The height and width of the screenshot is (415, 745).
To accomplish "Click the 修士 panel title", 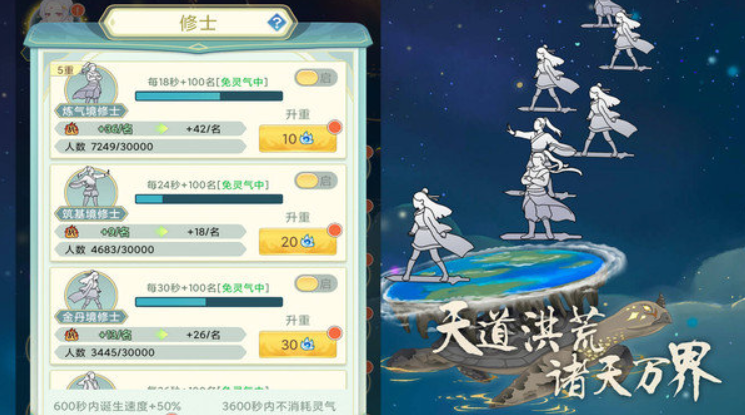I will click(198, 23).
